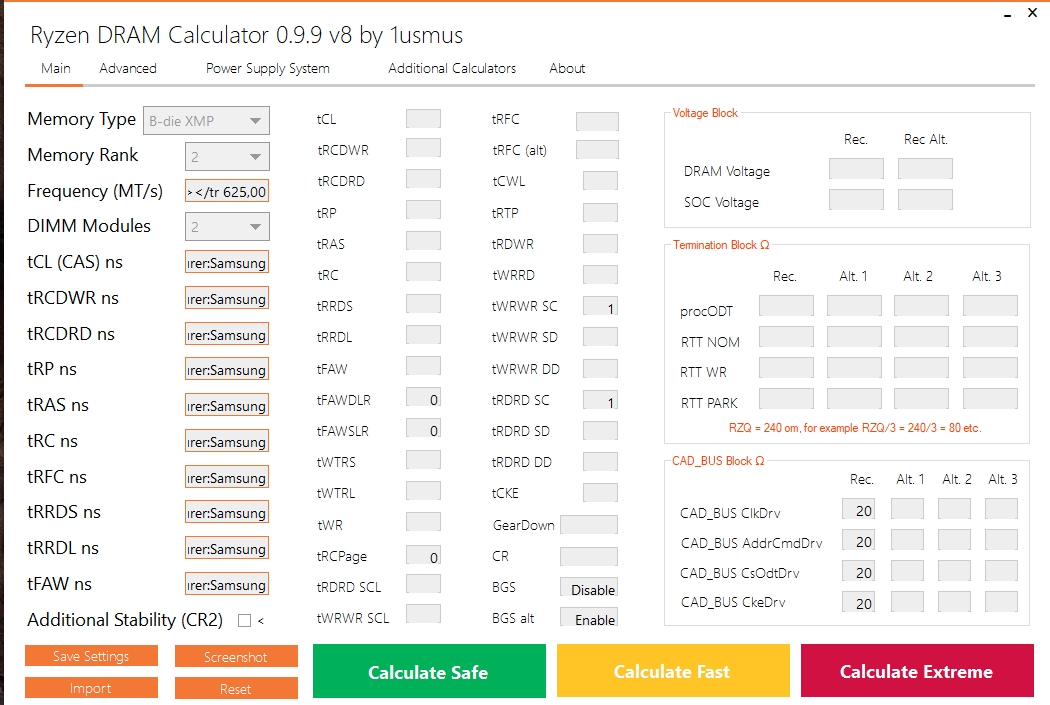Click the CAD_BUS AddrCmdDrv Rec. field
Screen dimensions: 1050x705
858,540
